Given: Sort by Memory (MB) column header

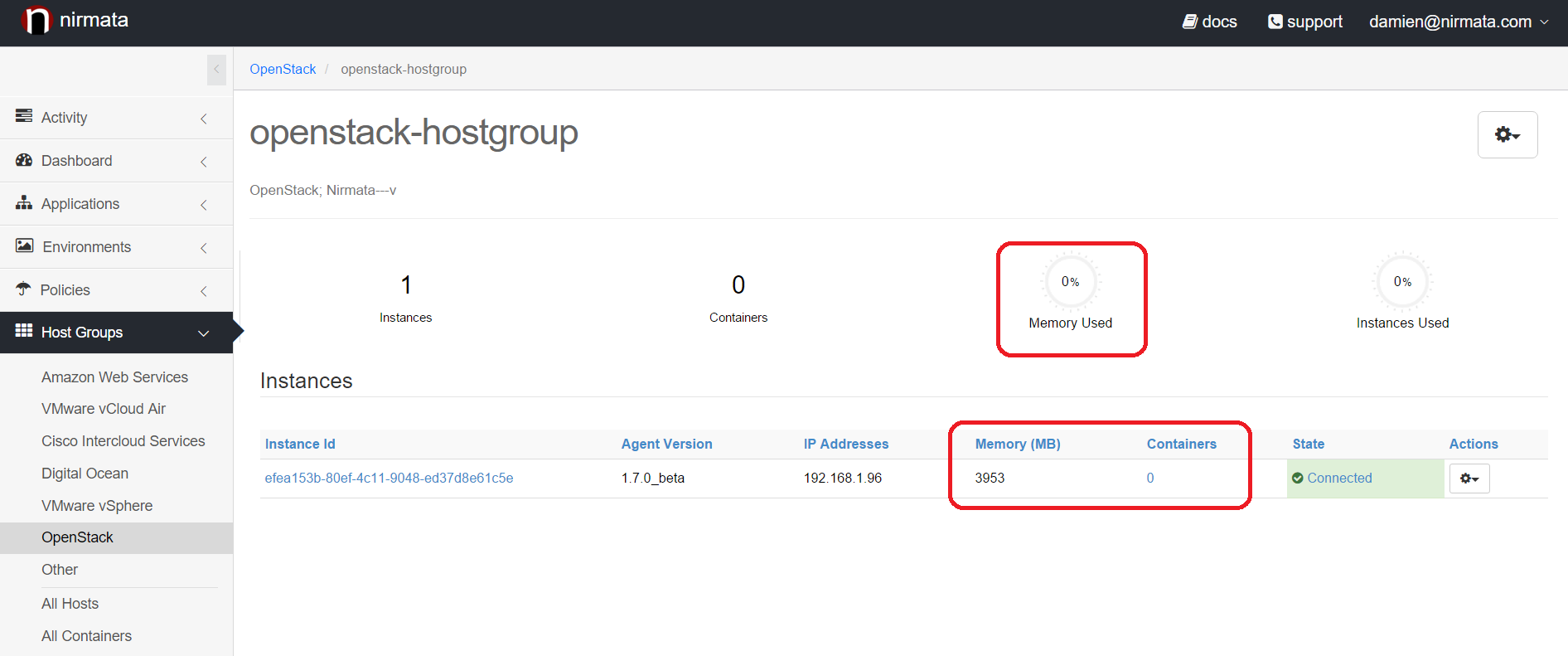Looking at the screenshot, I should click(1018, 444).
